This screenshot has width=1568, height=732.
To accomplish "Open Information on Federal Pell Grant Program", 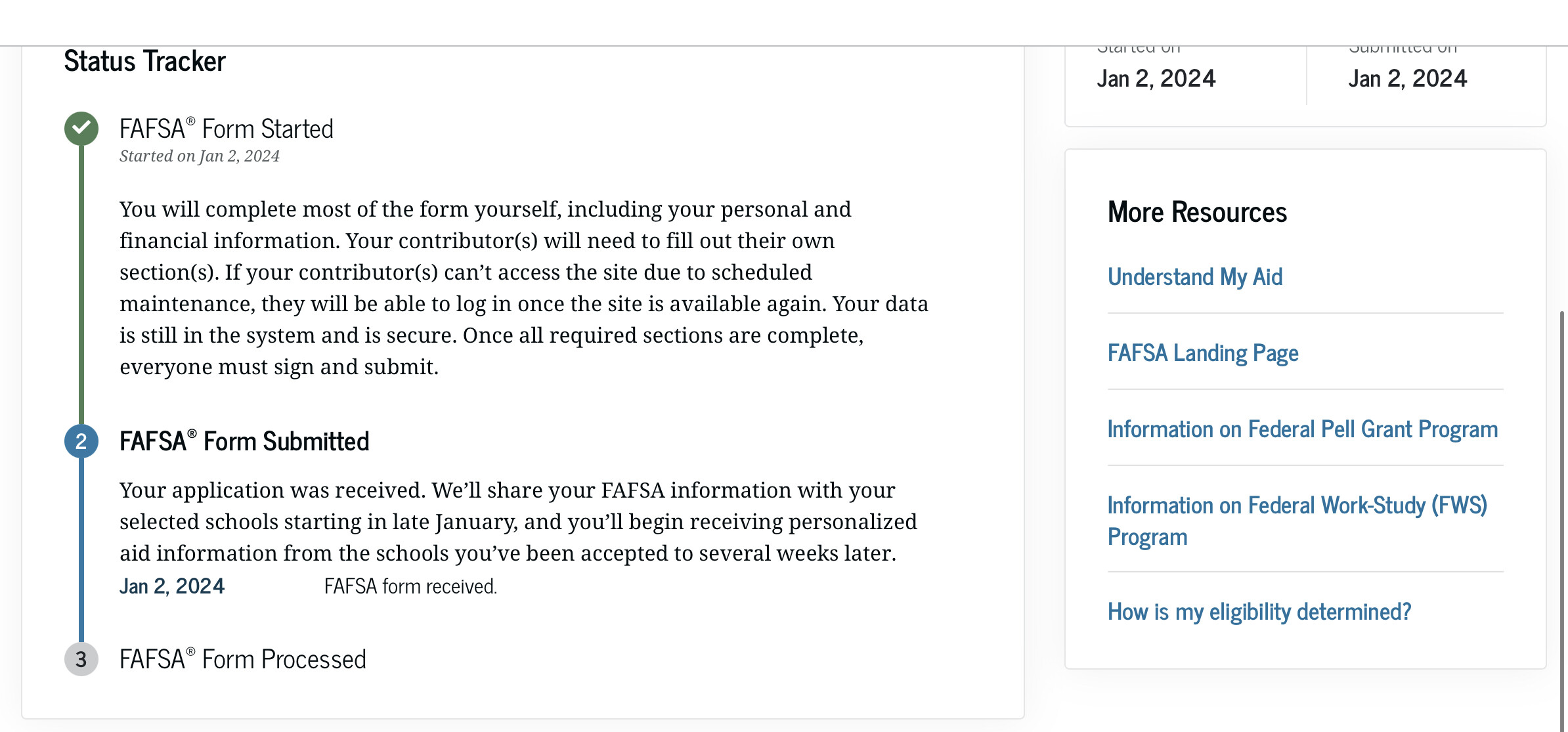I will click(1303, 429).
